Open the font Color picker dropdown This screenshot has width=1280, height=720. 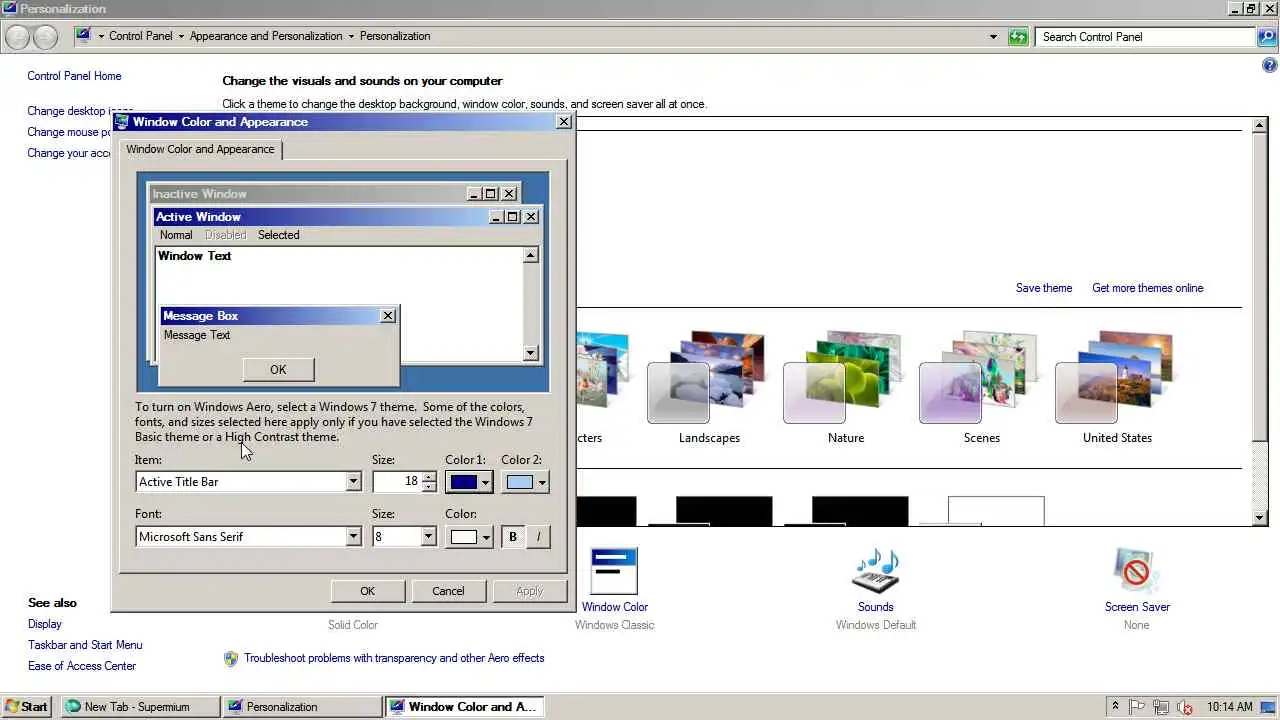[x=469, y=537]
